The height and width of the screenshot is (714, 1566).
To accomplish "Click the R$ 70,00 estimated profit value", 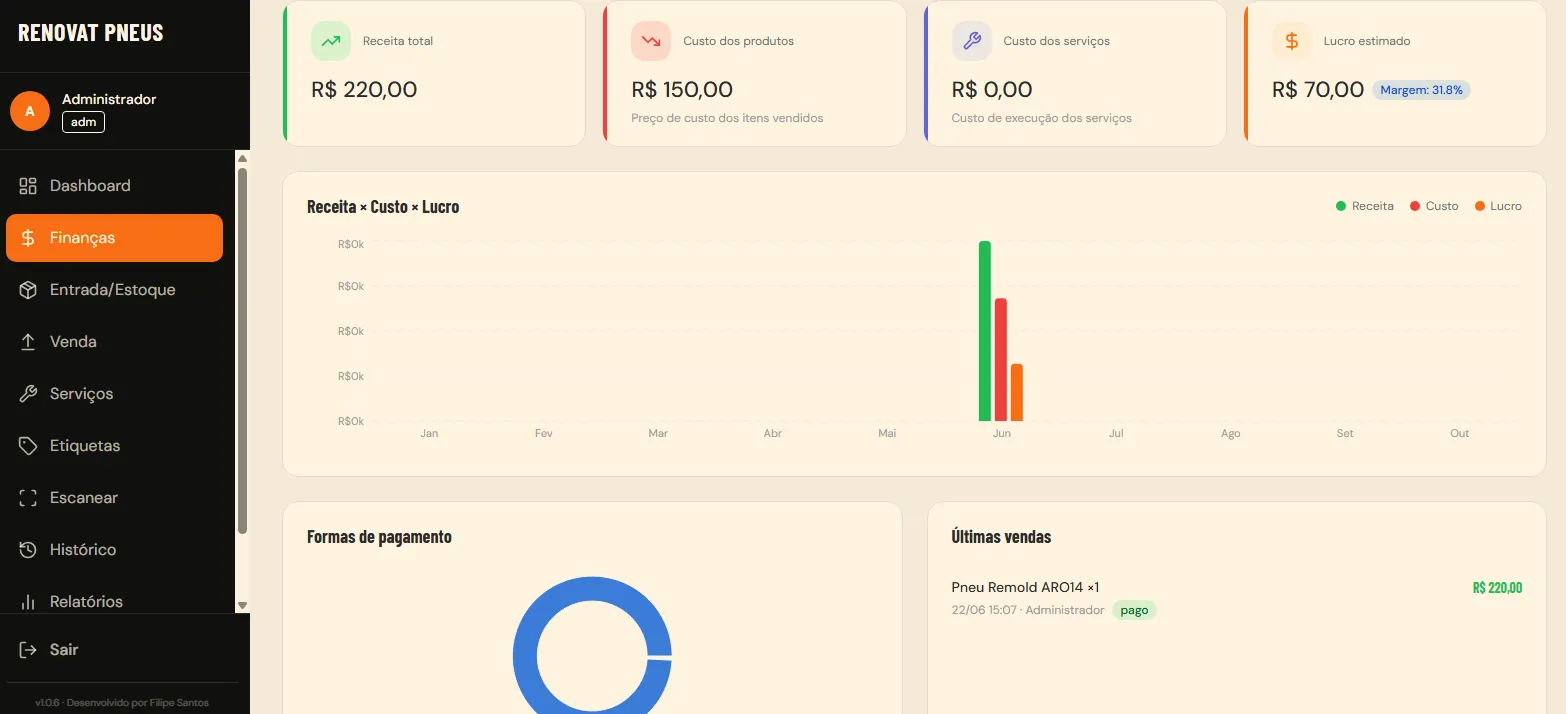I will click(x=1318, y=90).
